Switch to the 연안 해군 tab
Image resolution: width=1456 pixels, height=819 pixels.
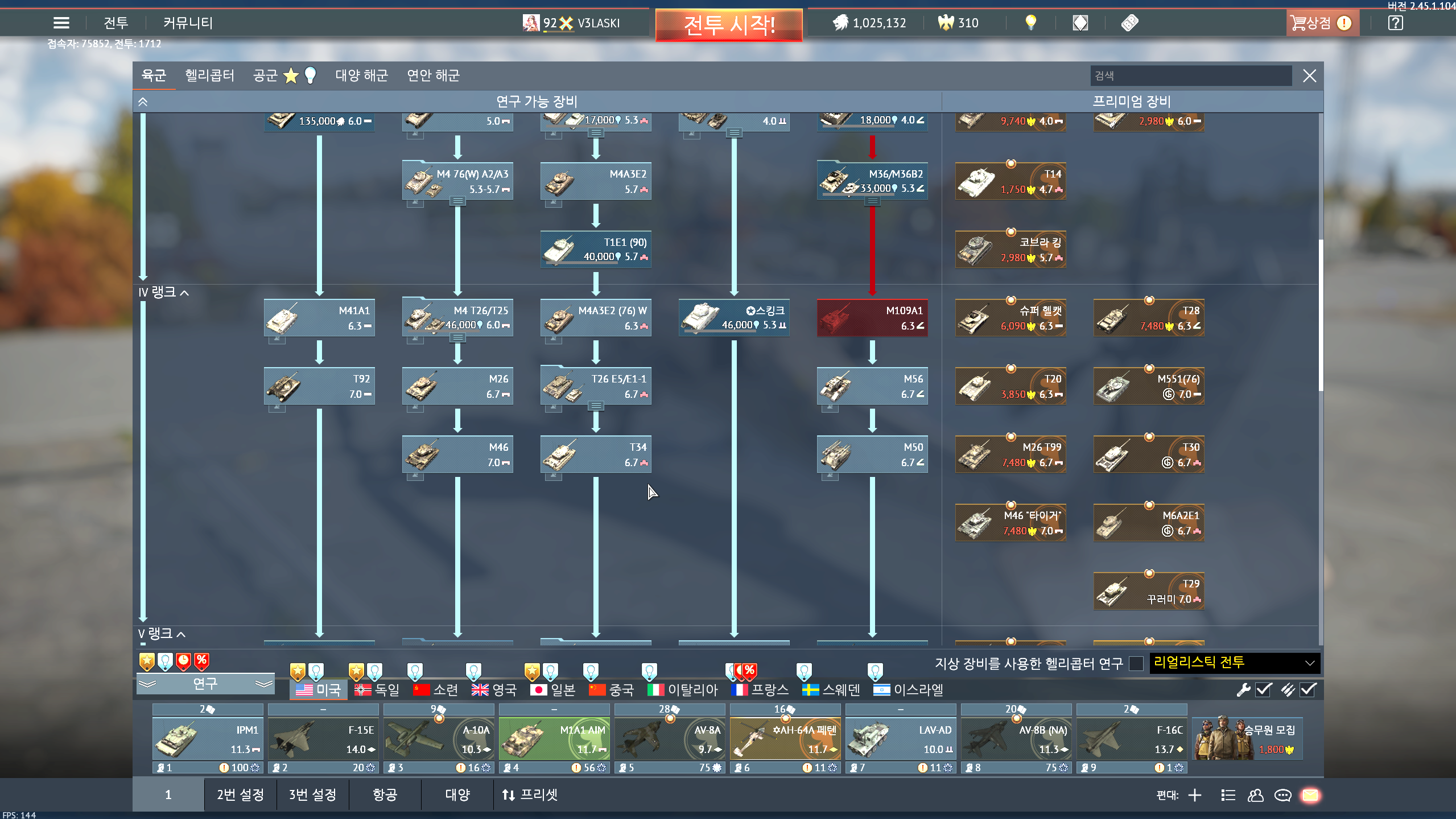(433, 75)
